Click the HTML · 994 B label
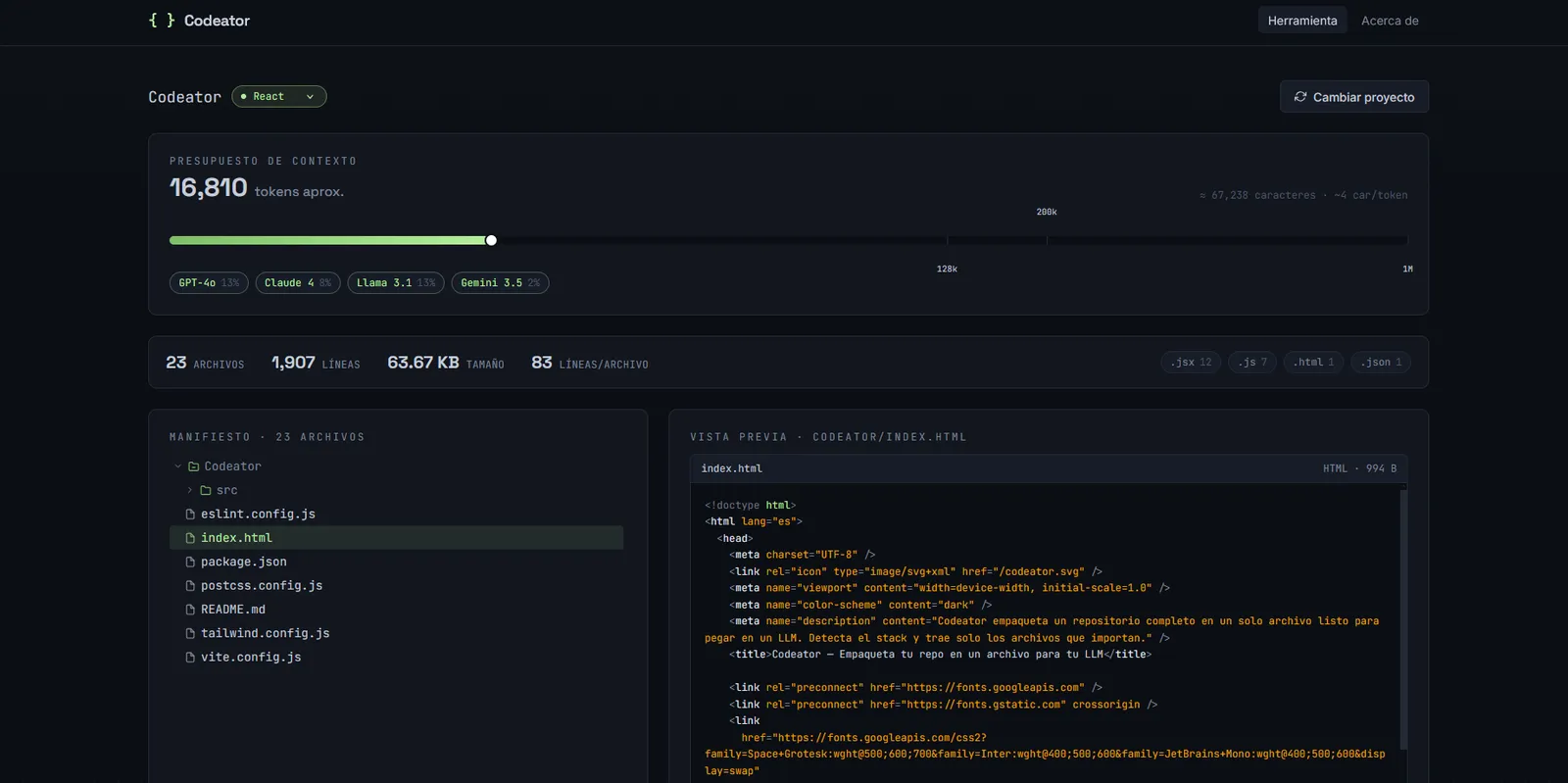This screenshot has width=1568, height=783. pos(1359,468)
